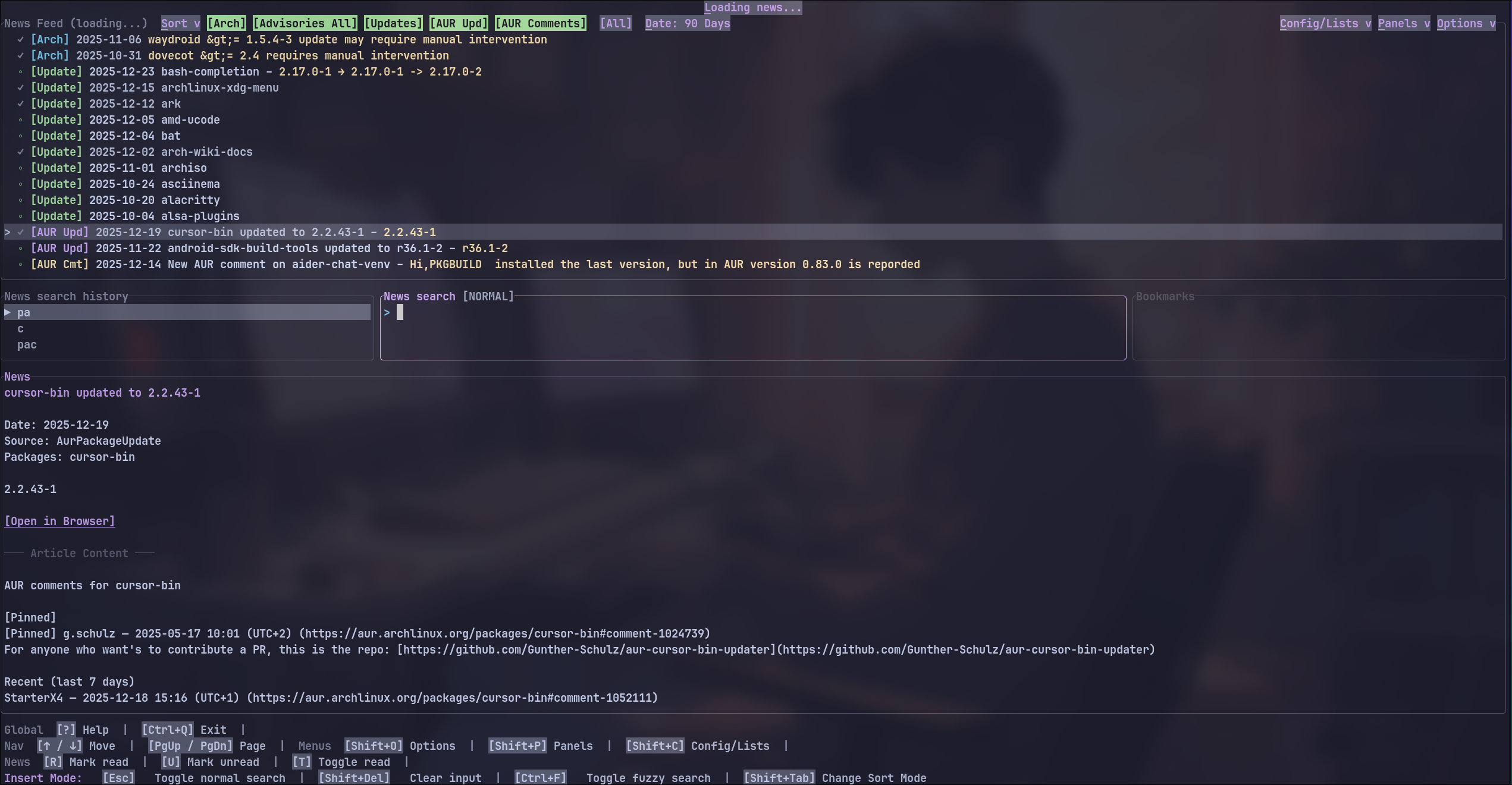Click the [R] Mark read key hint
Image resolution: width=1512 pixels, height=785 pixels.
pyautogui.click(x=86, y=762)
